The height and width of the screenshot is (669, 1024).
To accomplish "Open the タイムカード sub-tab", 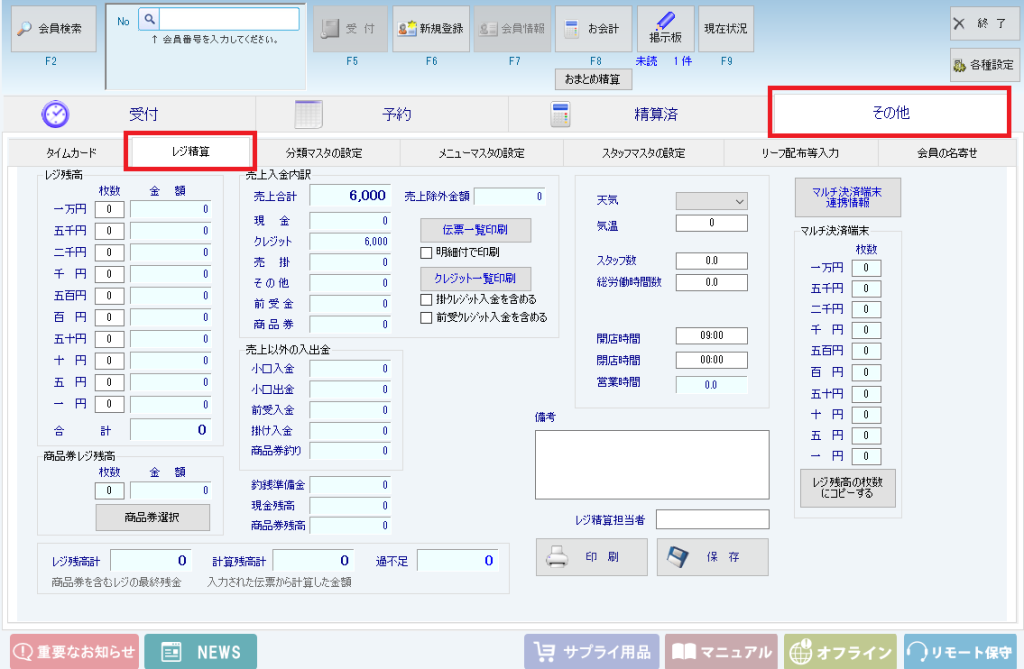I will 71,153.
